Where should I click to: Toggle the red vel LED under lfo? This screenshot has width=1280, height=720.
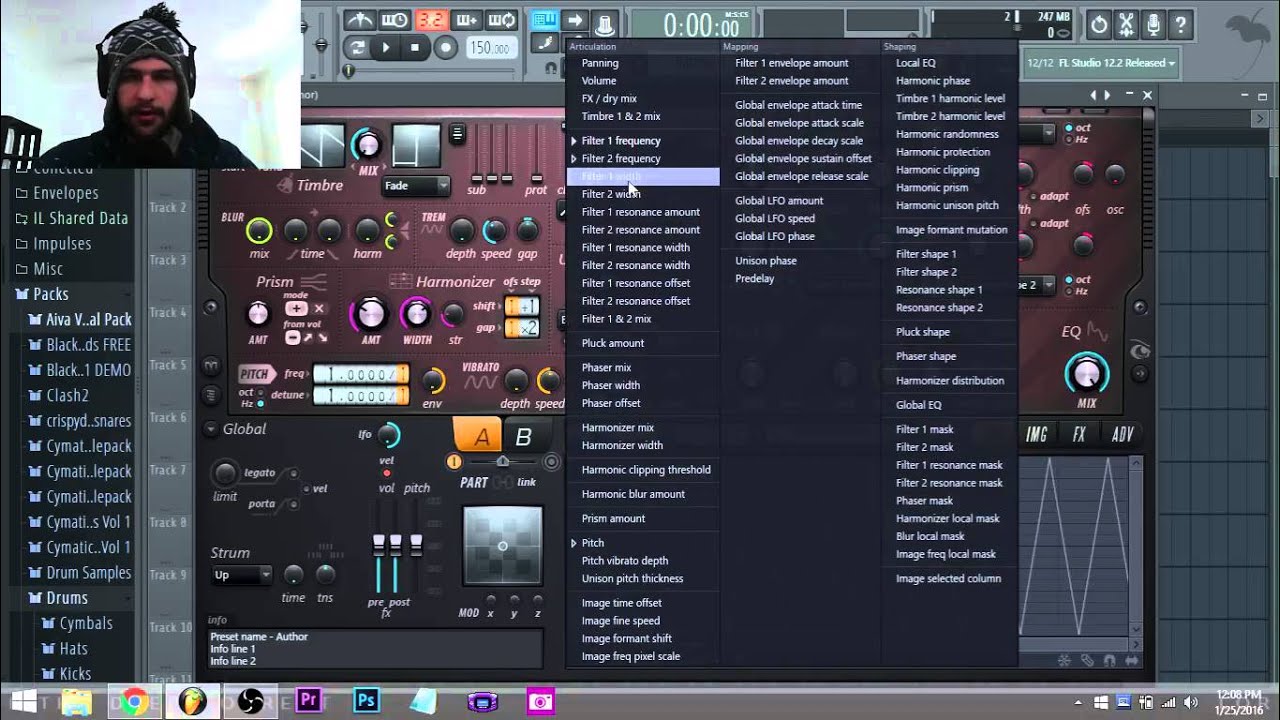click(x=387, y=473)
